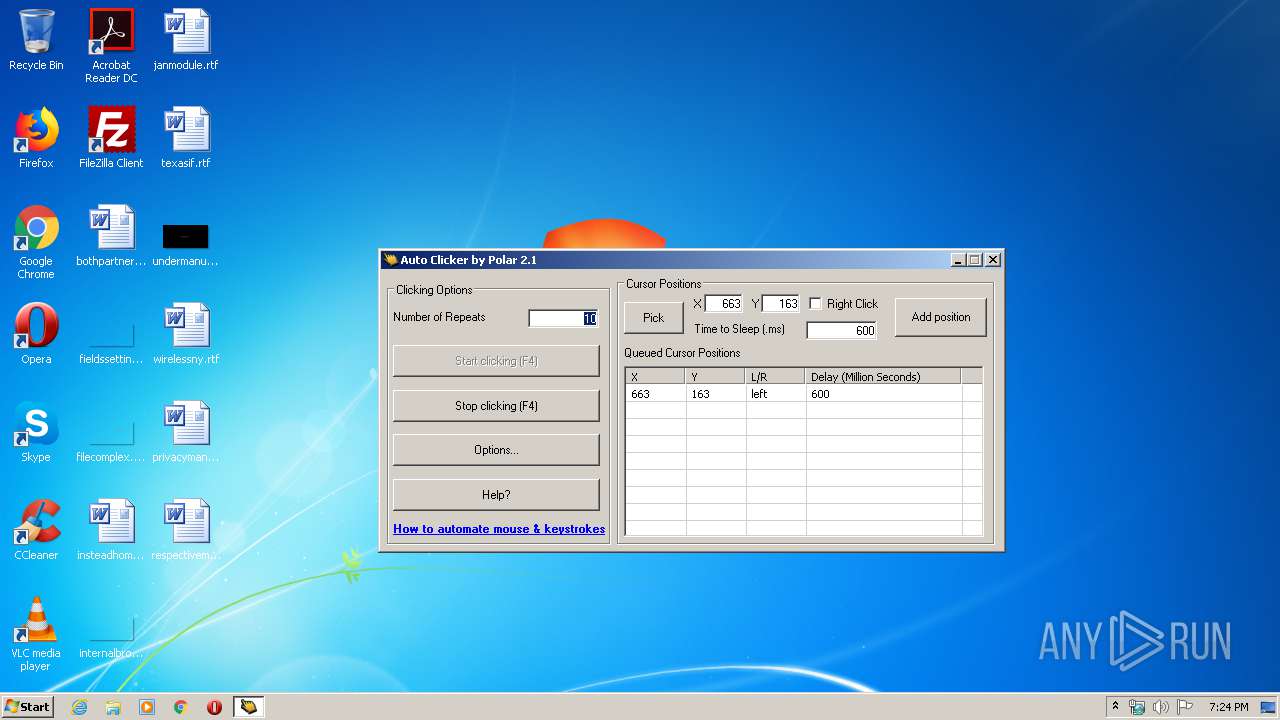Open How to automate mouse & keystrokes link
Screen dimensions: 1280x720
point(499,529)
